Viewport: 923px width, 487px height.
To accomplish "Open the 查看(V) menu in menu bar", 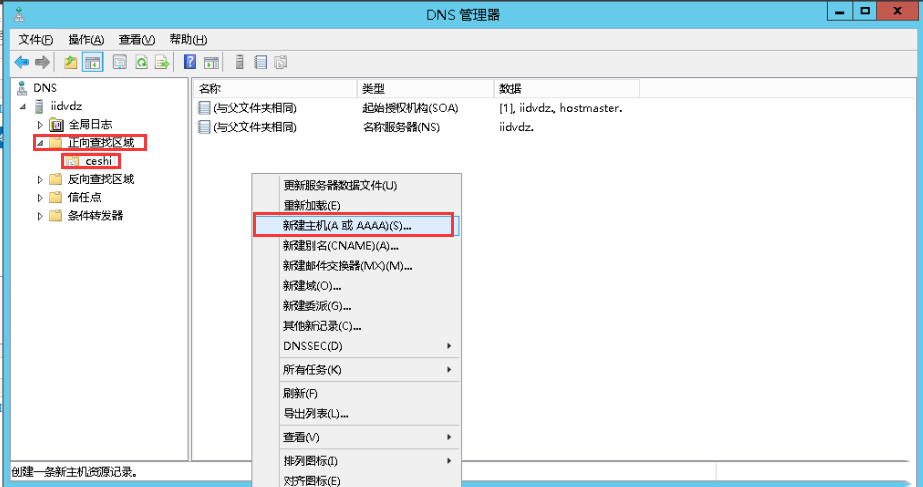I will [x=137, y=39].
